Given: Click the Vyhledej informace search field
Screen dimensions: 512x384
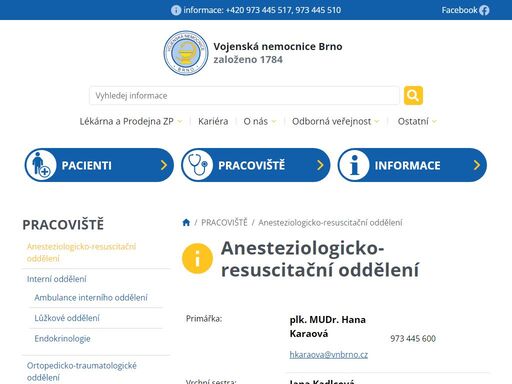Looking at the screenshot, I should tap(244, 96).
